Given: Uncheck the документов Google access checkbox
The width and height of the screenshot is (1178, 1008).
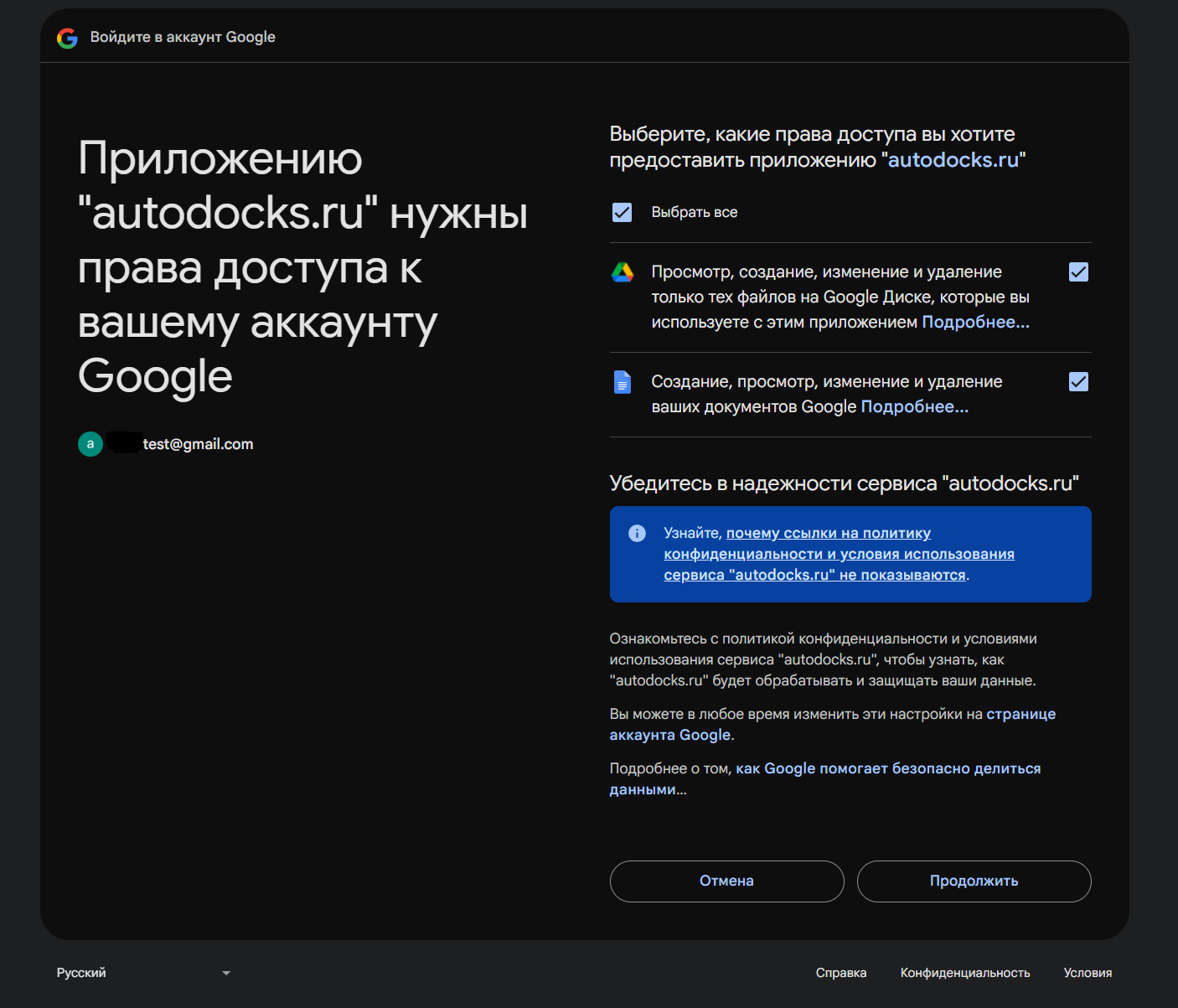Looking at the screenshot, I should coord(1078,381).
